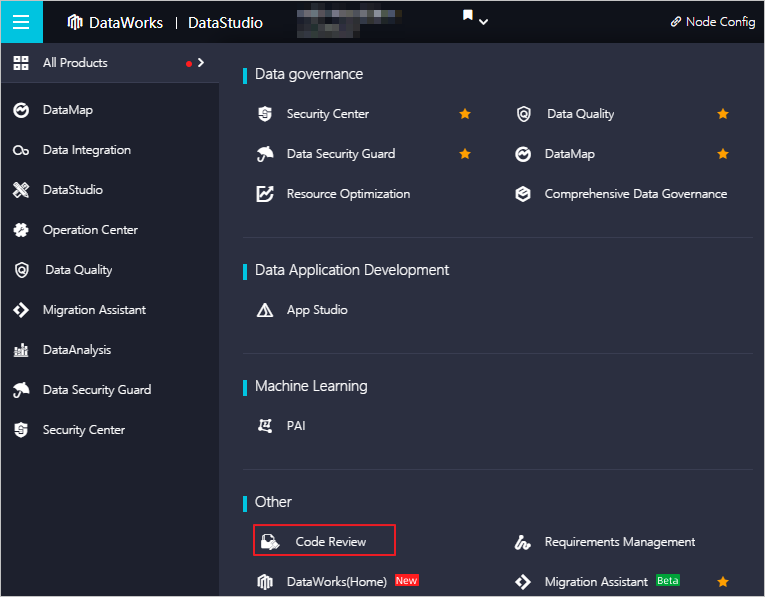
Task: Click the Migration Assistant sidebar icon
Action: pyautogui.click(x=21, y=310)
